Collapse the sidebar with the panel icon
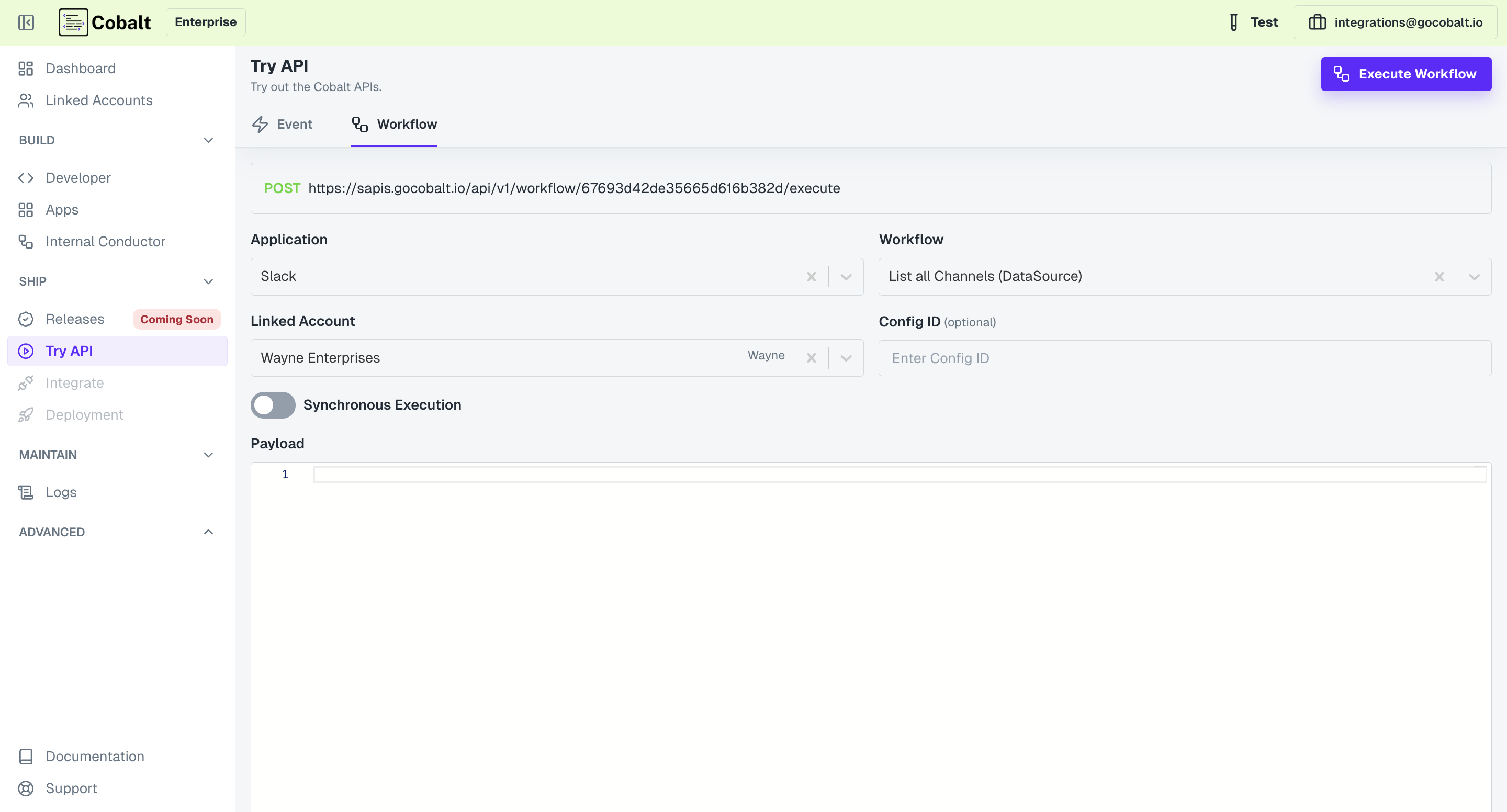This screenshot has width=1507, height=812. pos(26,22)
